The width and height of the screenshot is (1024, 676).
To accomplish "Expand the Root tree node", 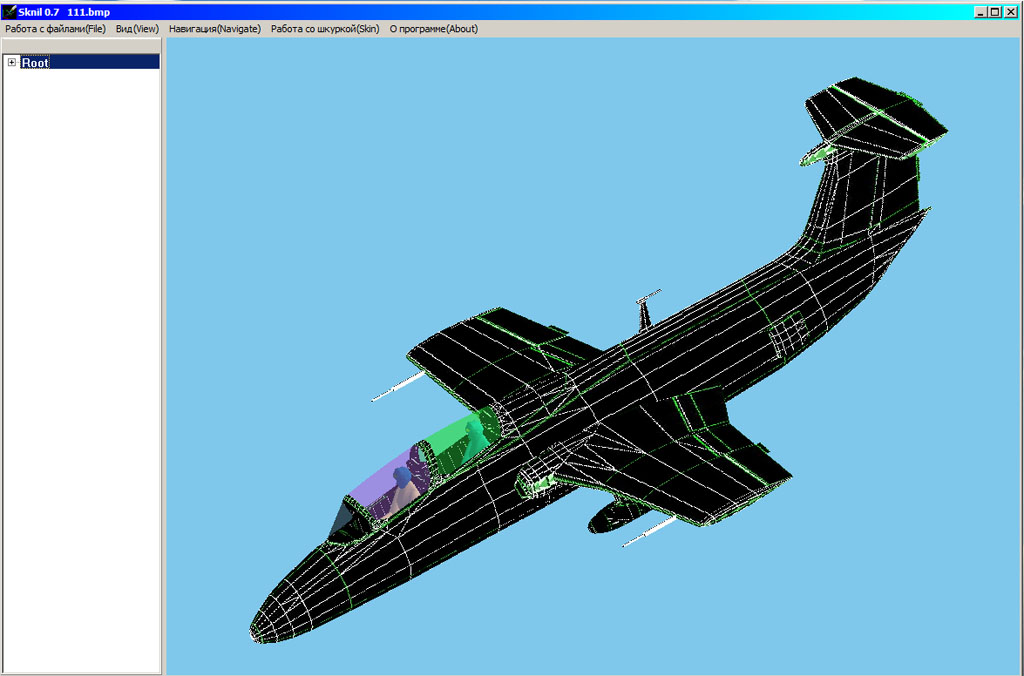I will pos(12,62).
